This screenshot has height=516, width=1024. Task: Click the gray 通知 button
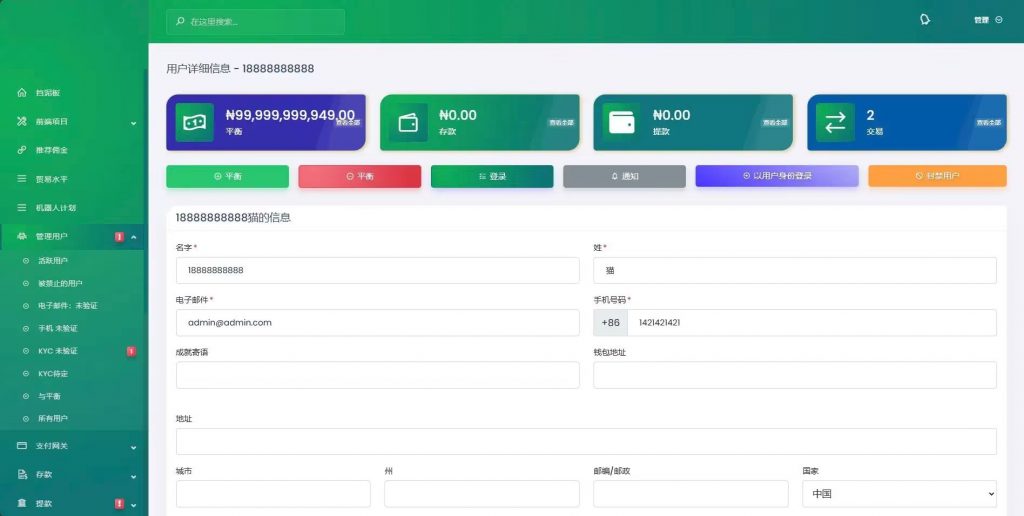click(x=624, y=176)
